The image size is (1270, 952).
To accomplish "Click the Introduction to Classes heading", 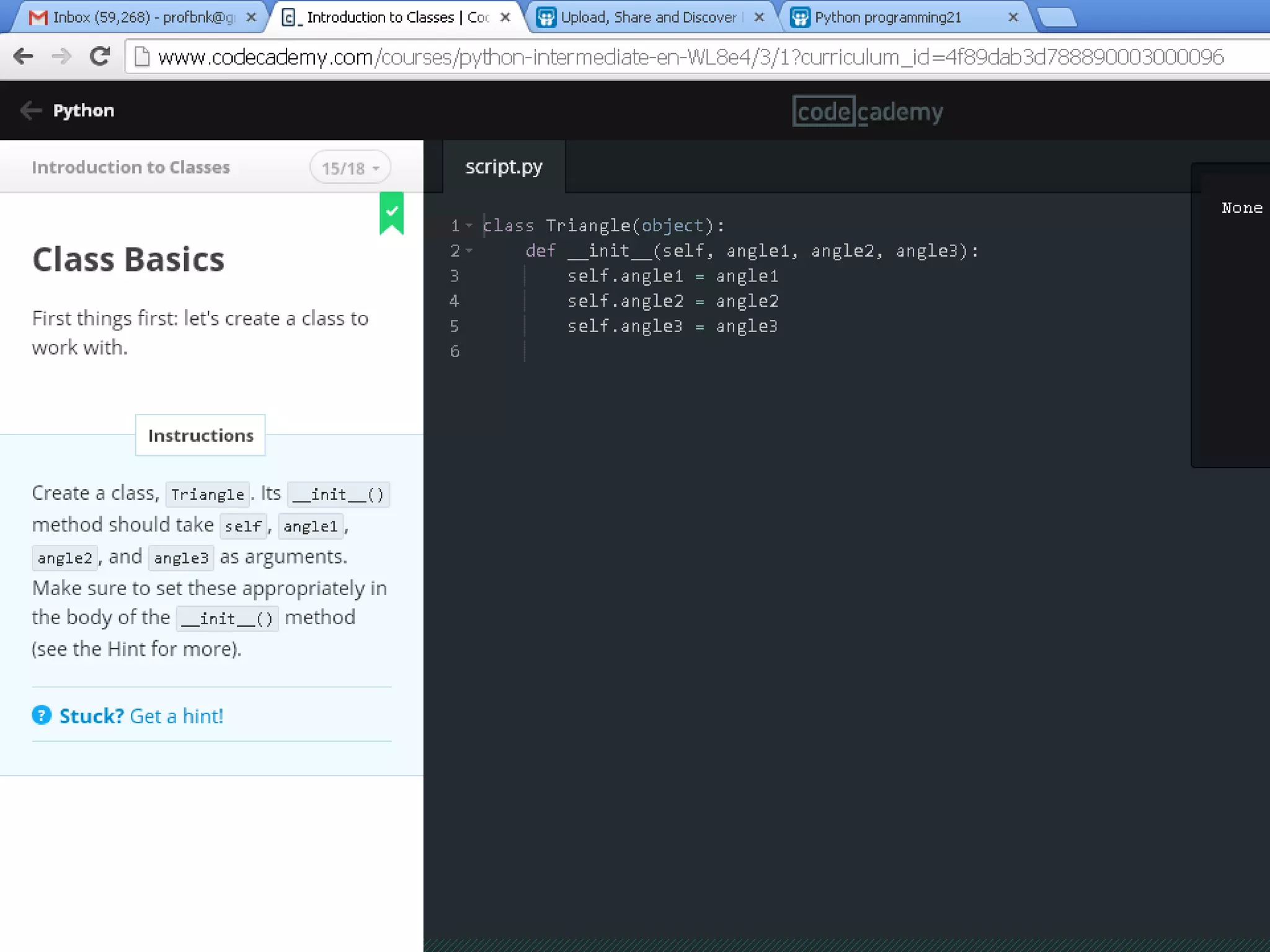I will tap(131, 167).
